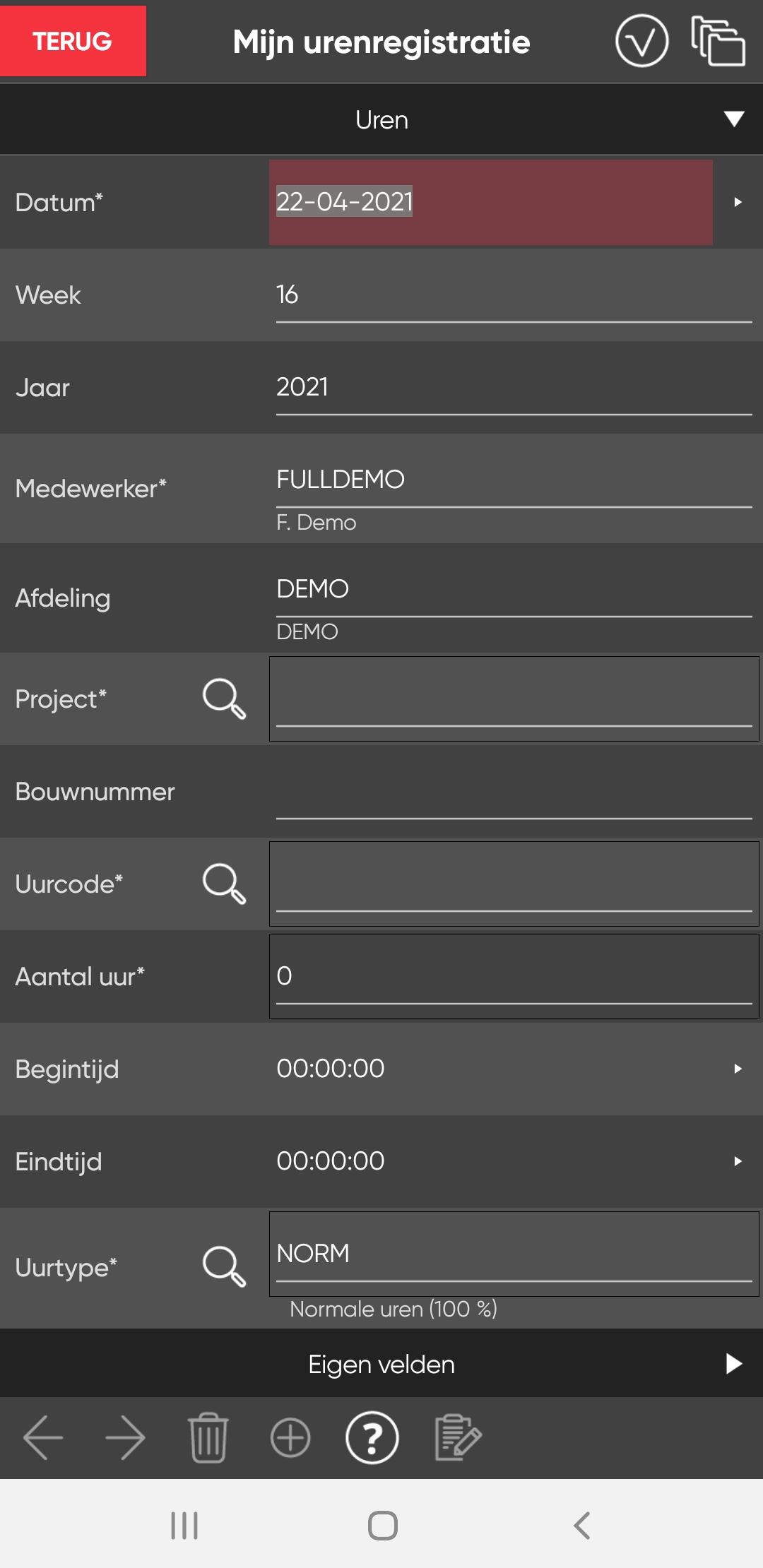The image size is (763, 1568).
Task: Tap the Project text input field
Action: click(514, 699)
